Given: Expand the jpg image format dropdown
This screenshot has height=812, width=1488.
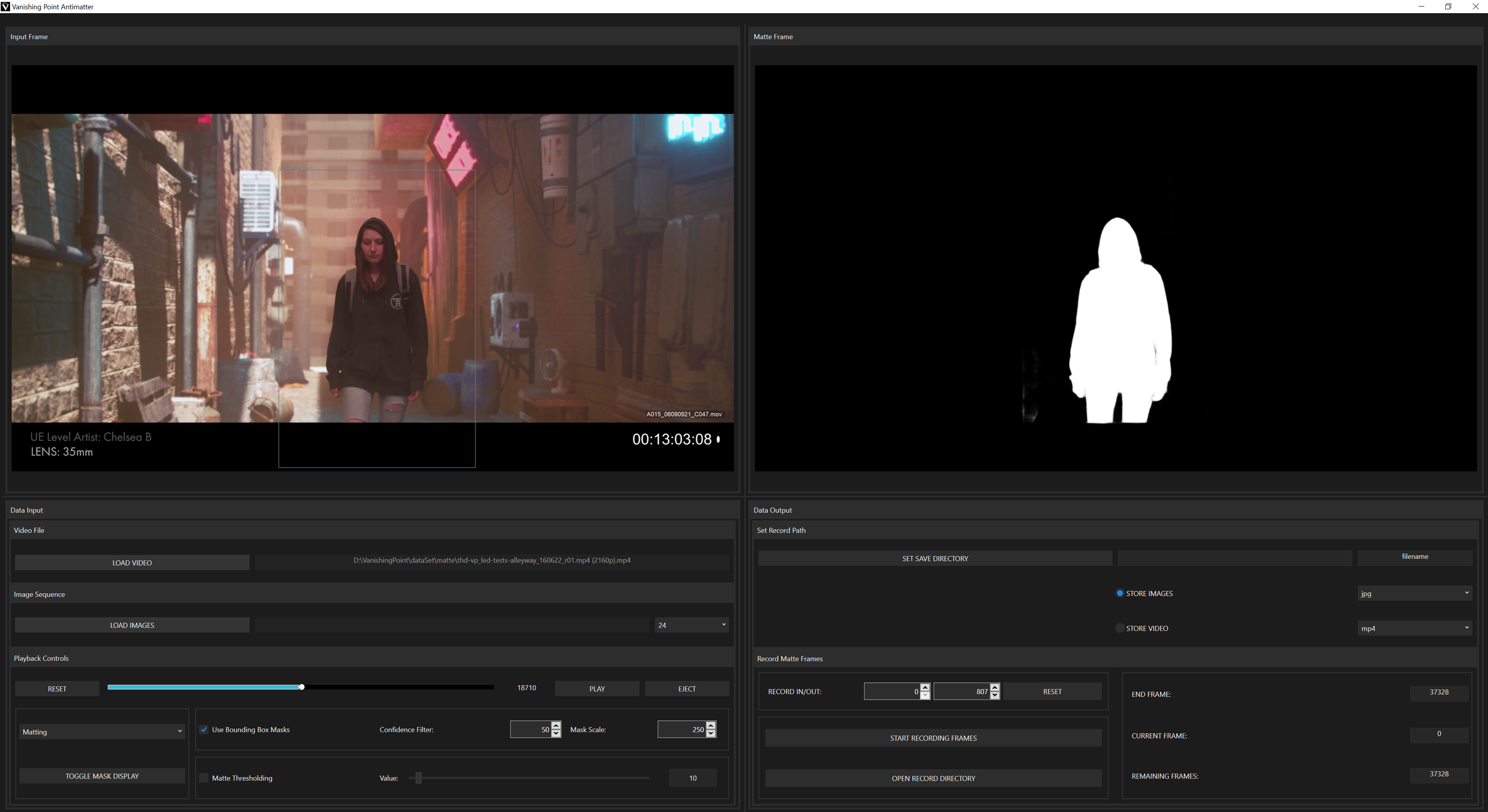Looking at the screenshot, I should [x=1414, y=593].
